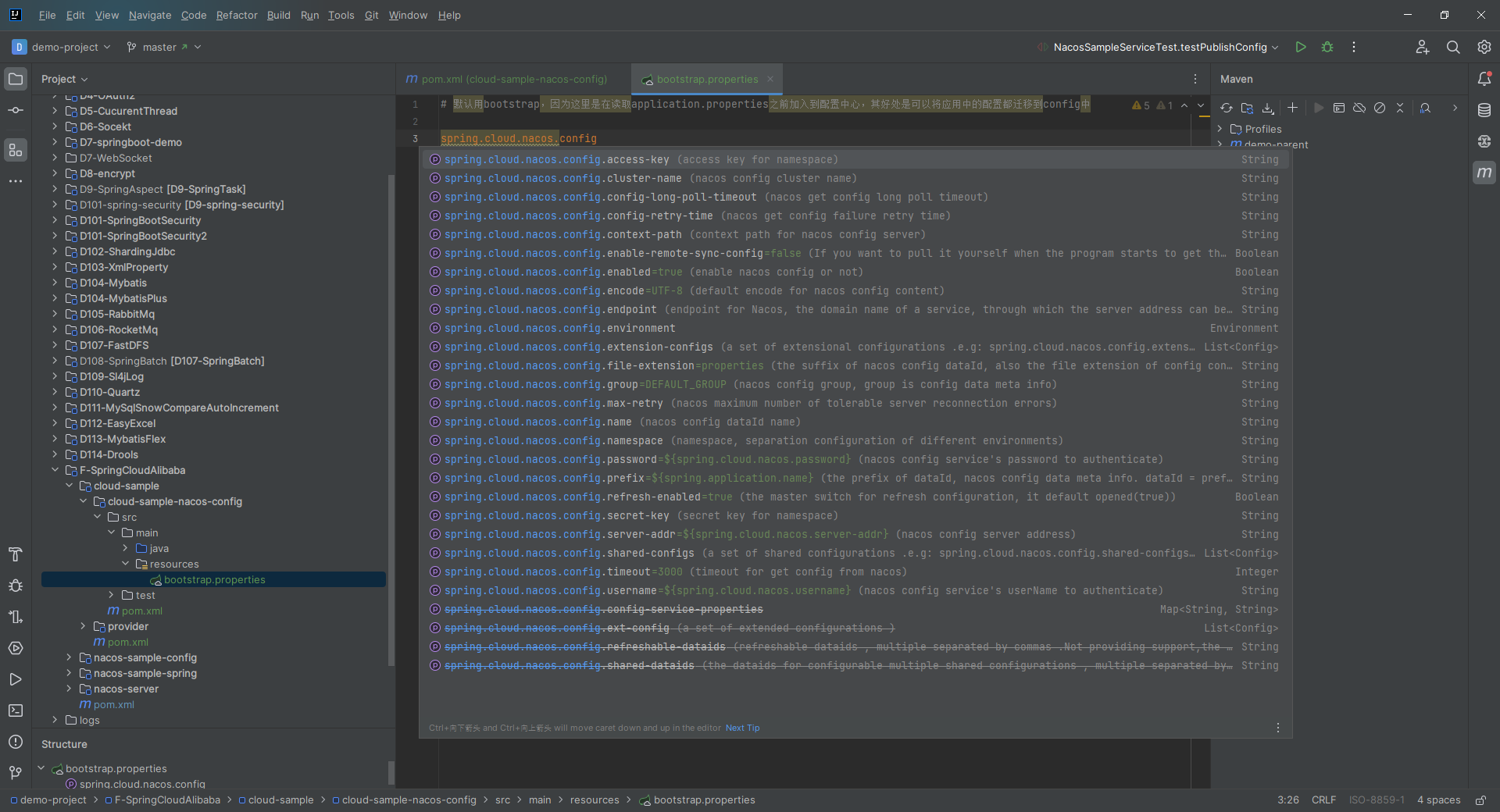Select bootstrap.properties in project tree

click(x=213, y=579)
